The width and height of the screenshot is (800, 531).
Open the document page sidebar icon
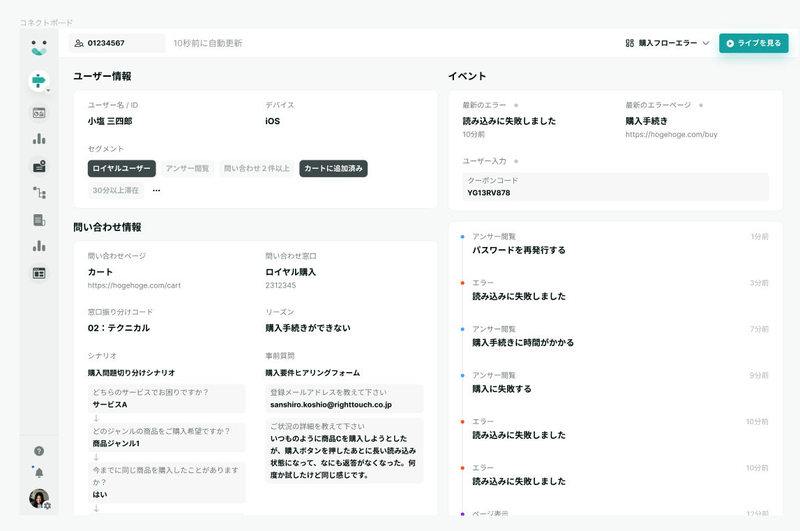tap(39, 220)
